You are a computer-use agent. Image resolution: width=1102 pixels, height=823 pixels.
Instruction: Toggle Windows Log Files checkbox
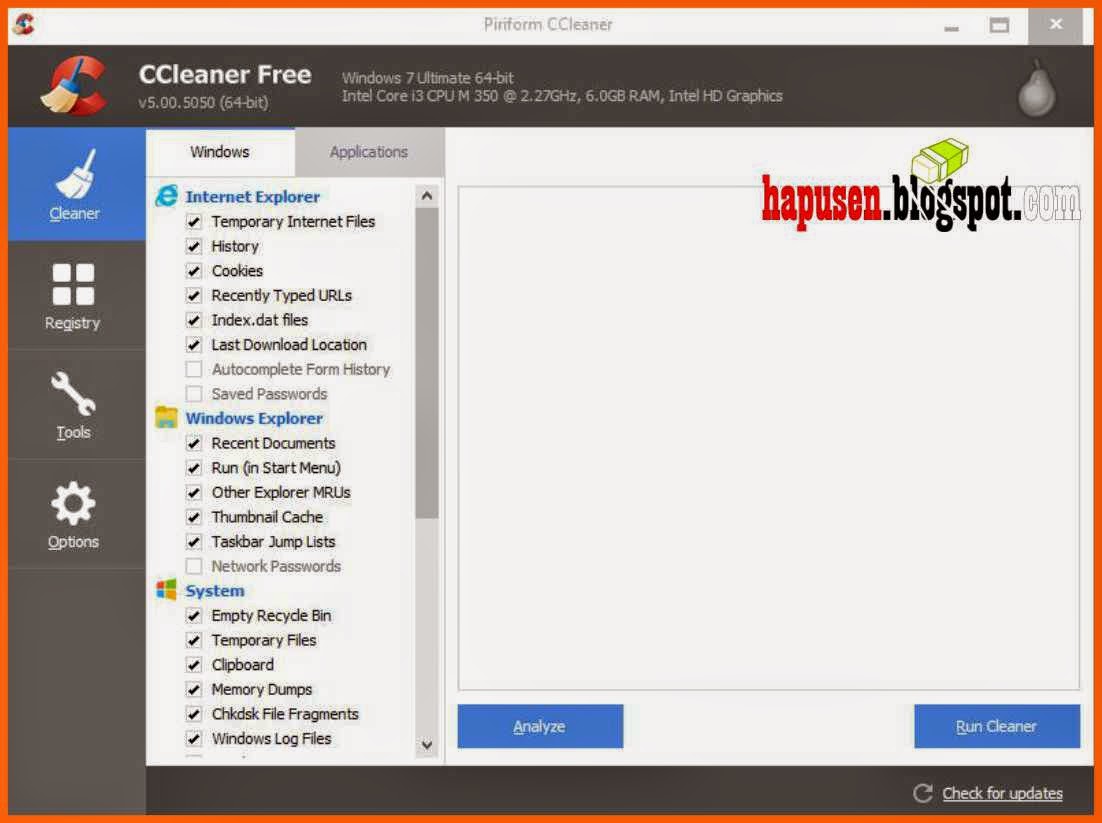tap(194, 739)
